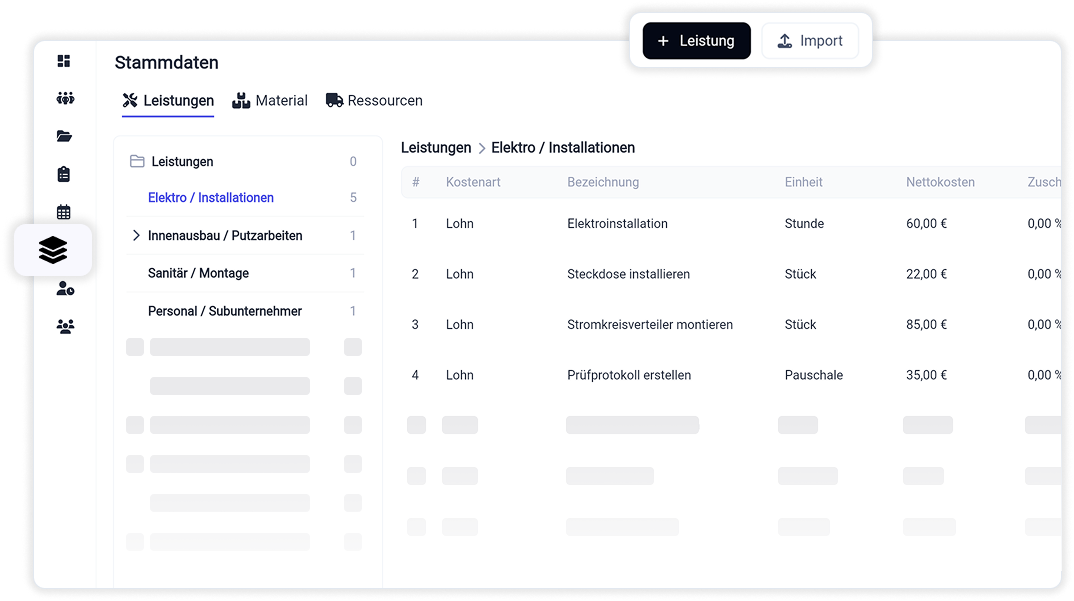Open the open-folder projects icon in sidebar

coord(65,136)
